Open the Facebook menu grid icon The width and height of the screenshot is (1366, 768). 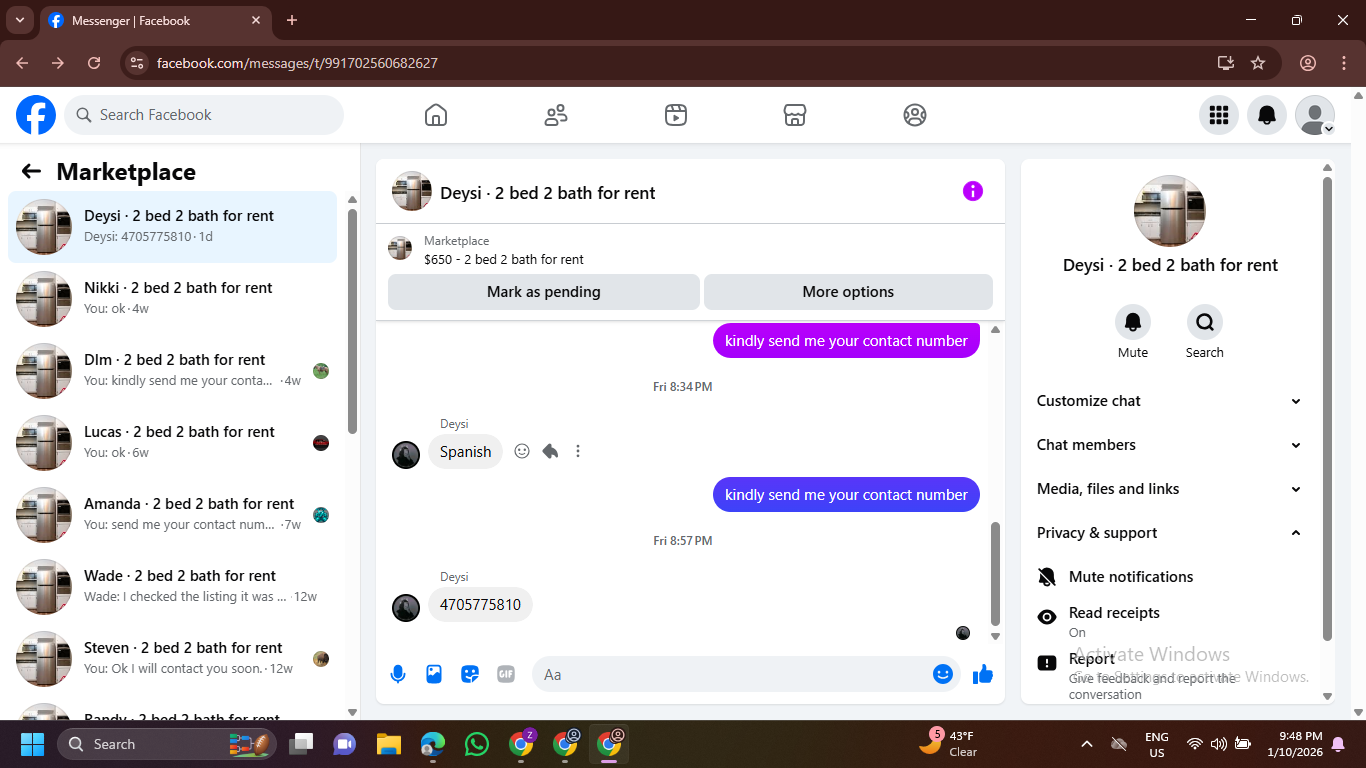click(x=1219, y=115)
